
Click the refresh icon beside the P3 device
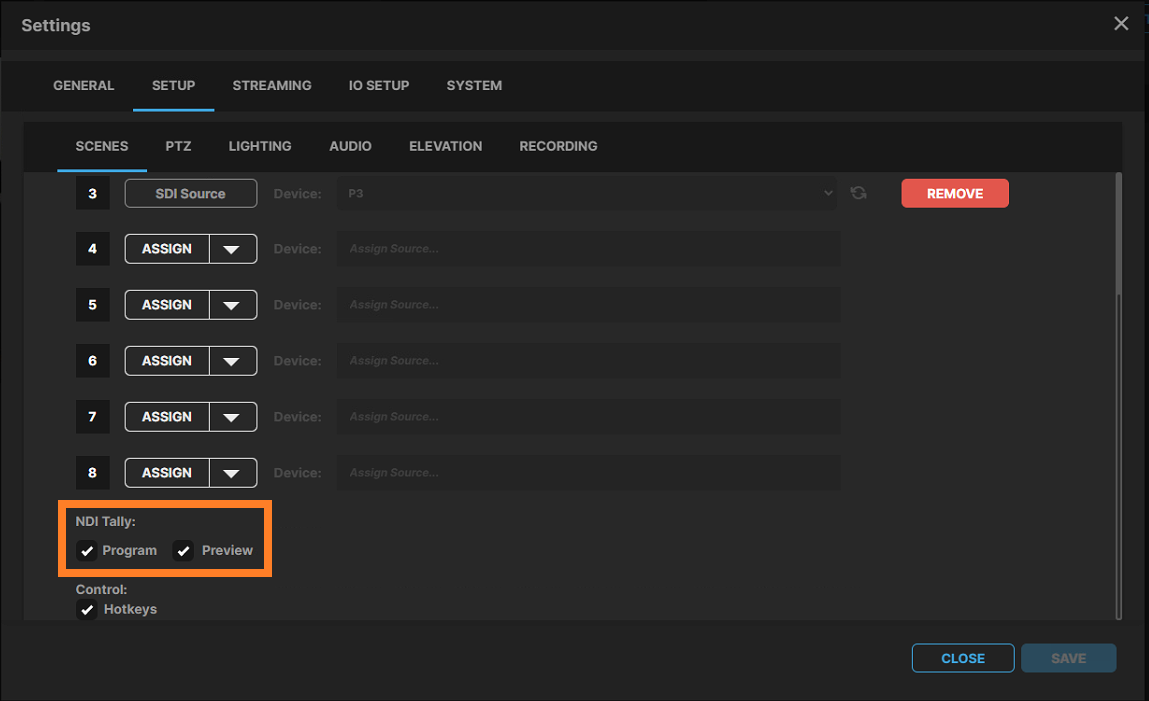(x=858, y=193)
